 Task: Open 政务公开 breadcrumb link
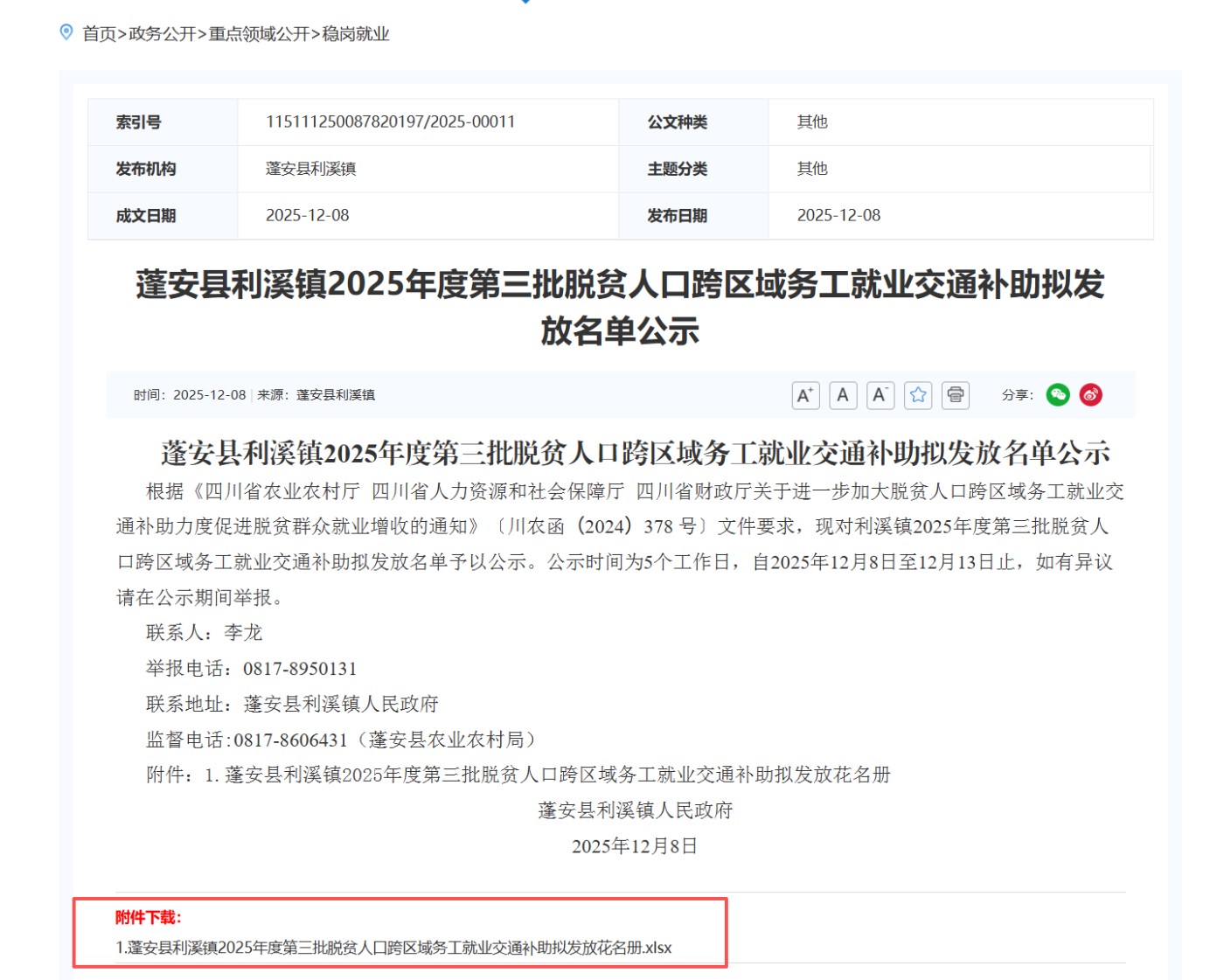coord(162,34)
